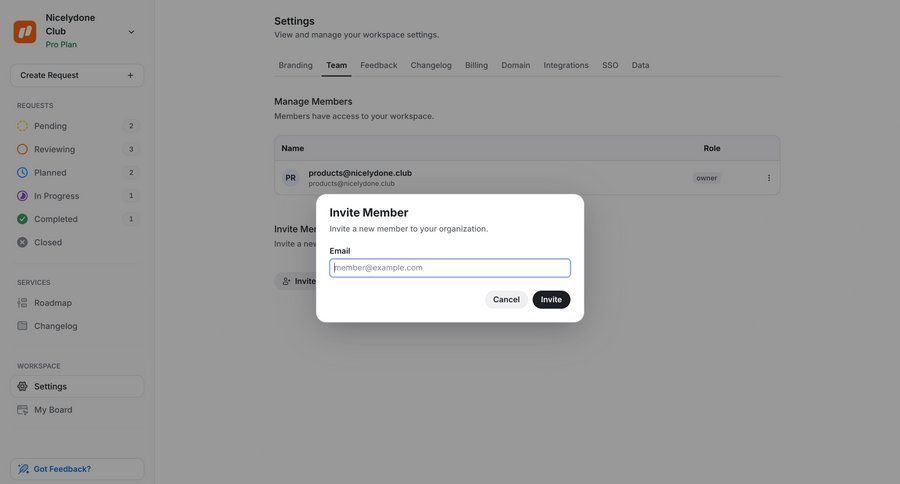
Task: Click the Planned clock icon
Action: click(x=23, y=172)
